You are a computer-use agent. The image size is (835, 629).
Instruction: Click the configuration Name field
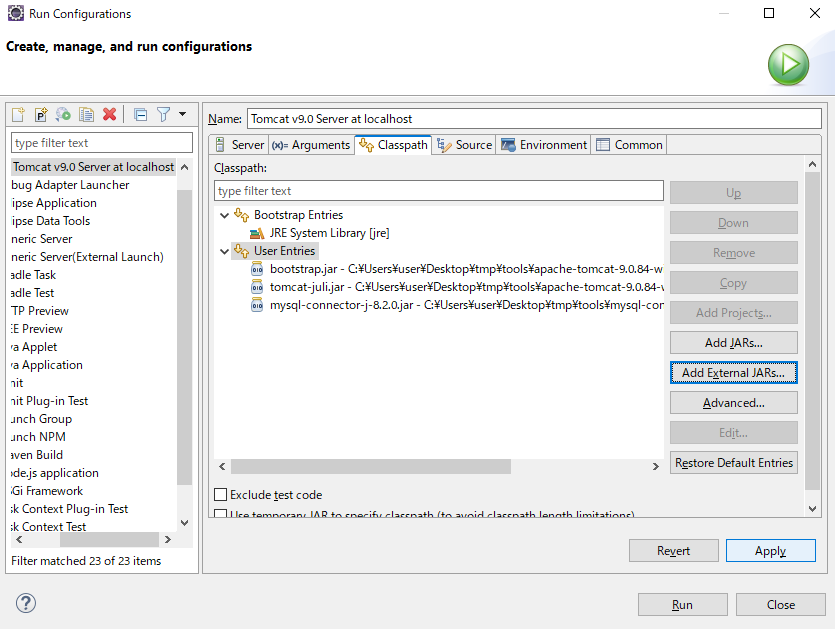(x=534, y=119)
